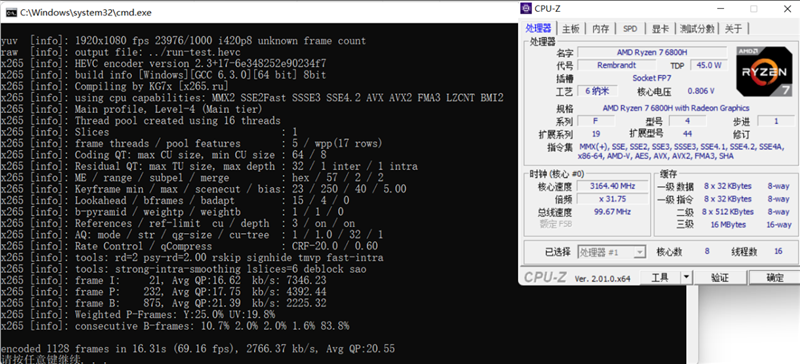Click the L3 associativity value 16-way
Viewport: 800px width, 364px height.
pyautogui.click(x=779, y=225)
